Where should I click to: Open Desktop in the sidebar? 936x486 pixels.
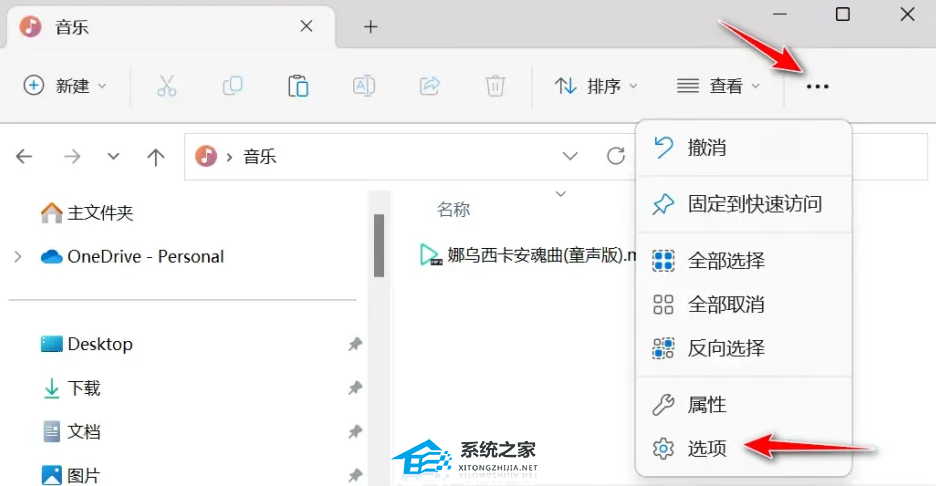coord(87,344)
